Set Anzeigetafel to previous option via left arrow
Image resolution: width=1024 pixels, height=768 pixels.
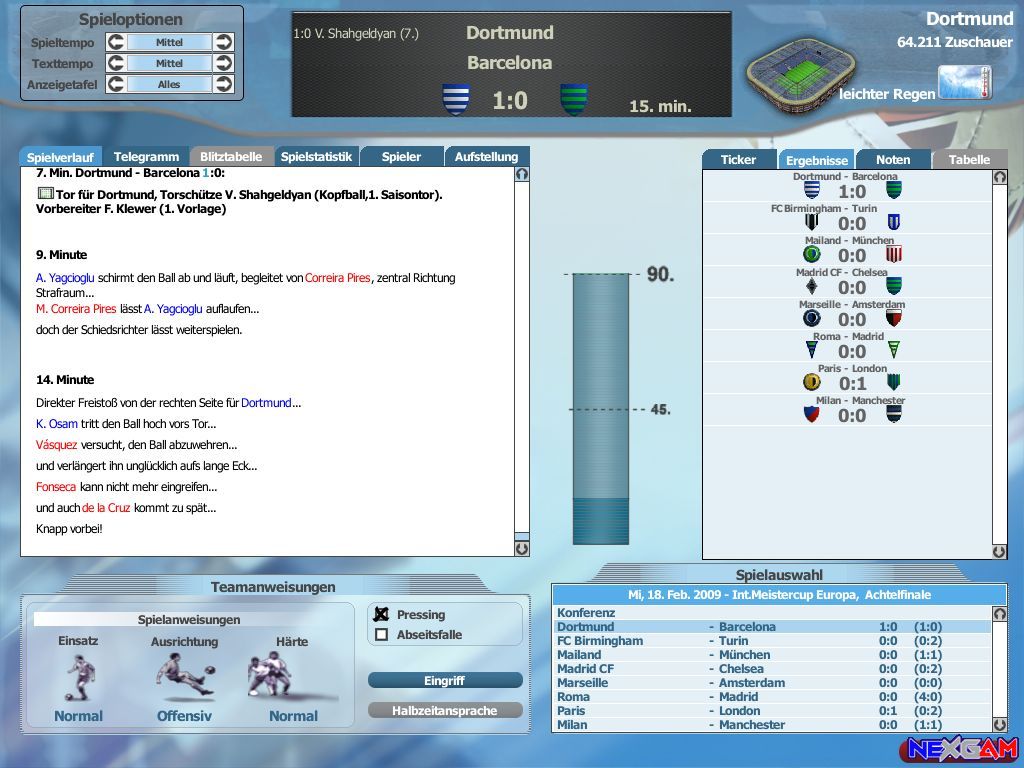click(116, 84)
